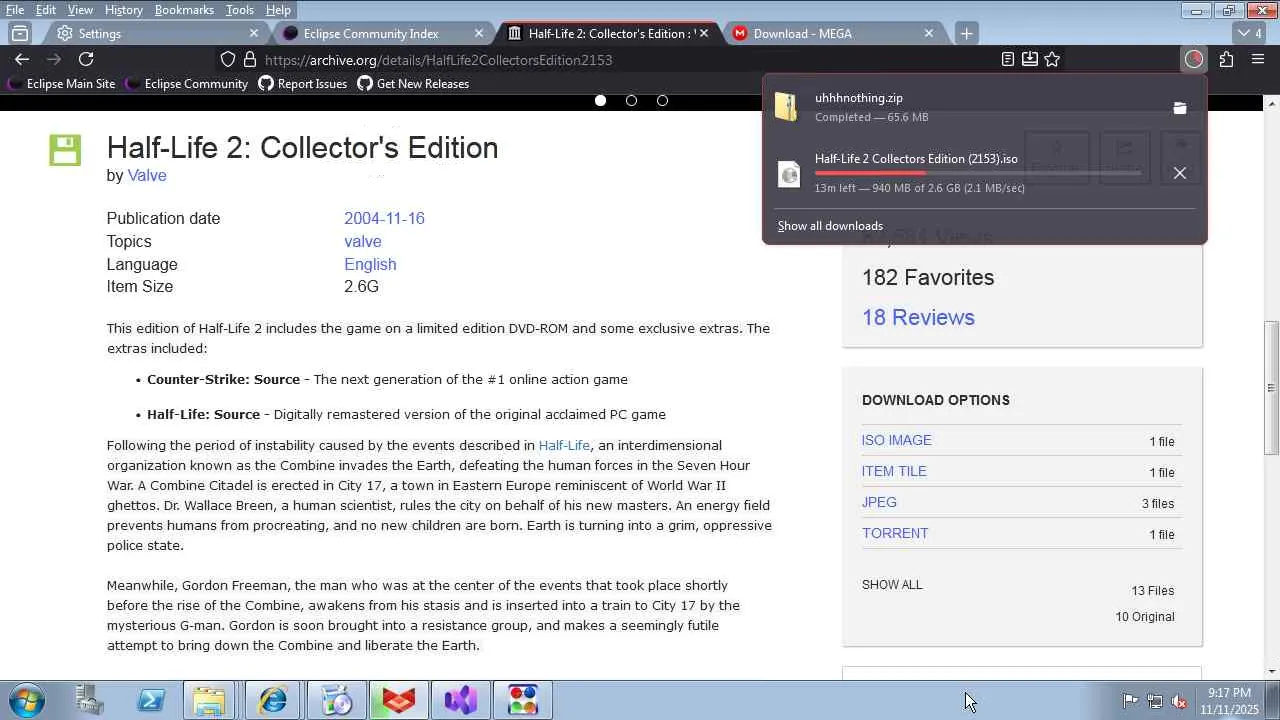This screenshot has width=1280, height=720.
Task: Click the Half-Life 2 ISO download progress bar
Action: tap(978, 173)
